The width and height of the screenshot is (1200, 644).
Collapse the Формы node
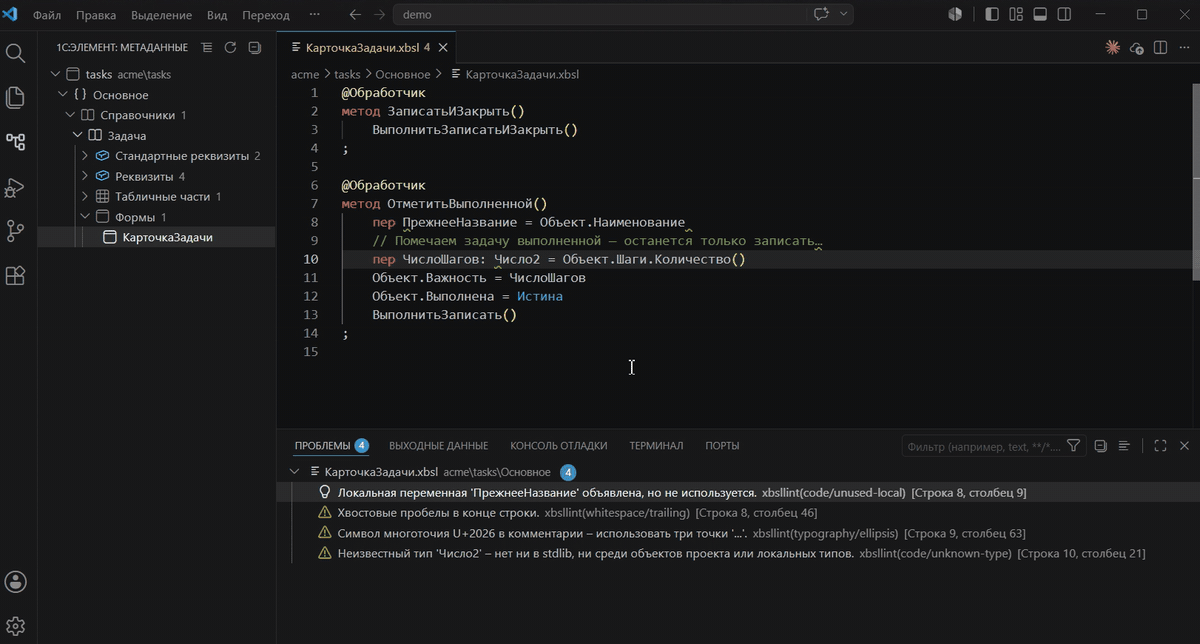(85, 217)
